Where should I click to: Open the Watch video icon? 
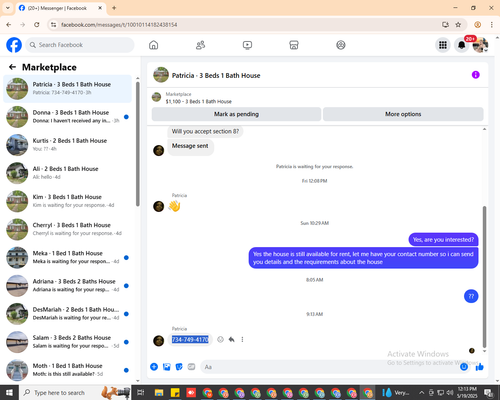pos(247,45)
